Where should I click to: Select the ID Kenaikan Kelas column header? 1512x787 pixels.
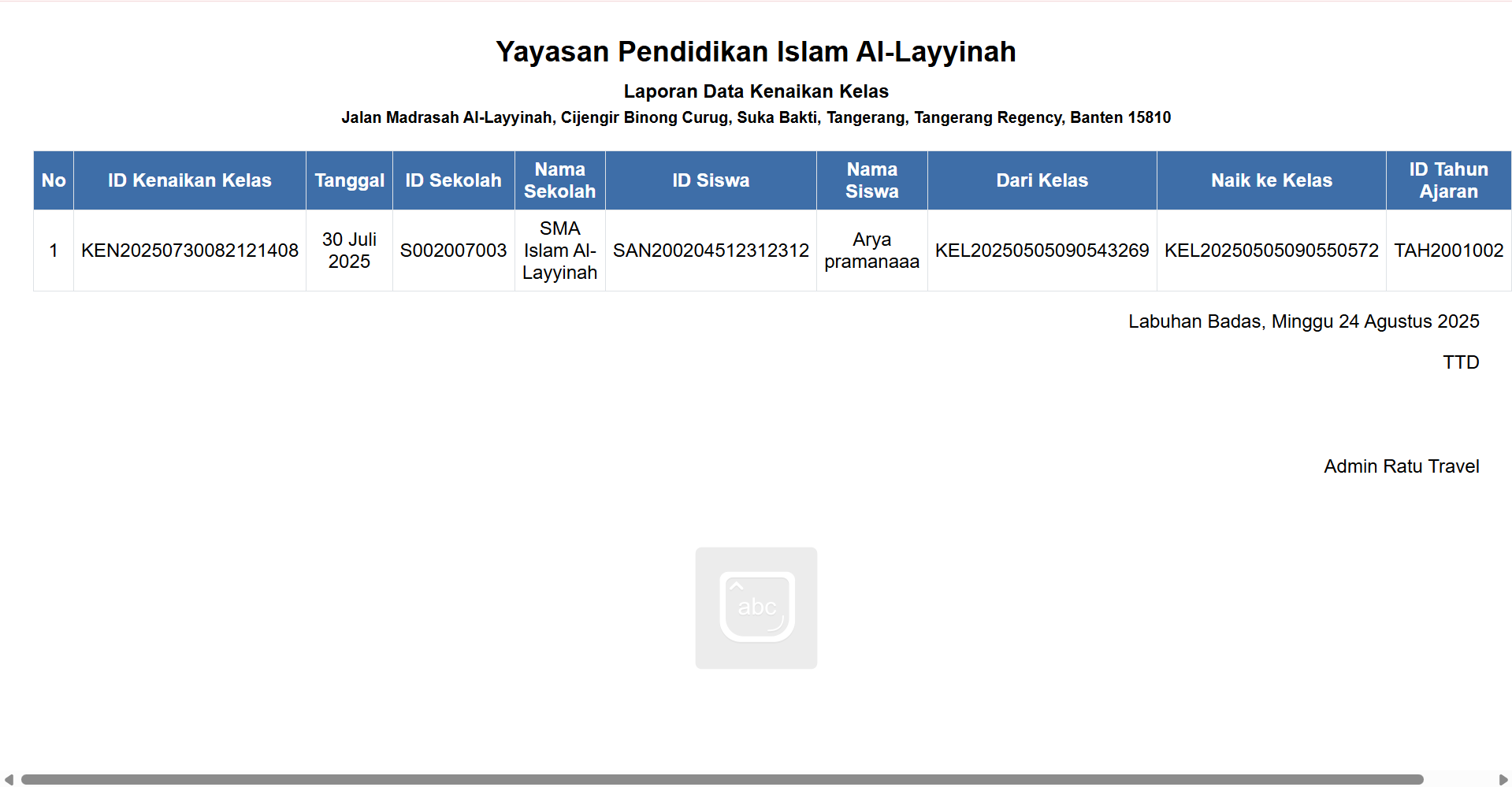tap(189, 180)
